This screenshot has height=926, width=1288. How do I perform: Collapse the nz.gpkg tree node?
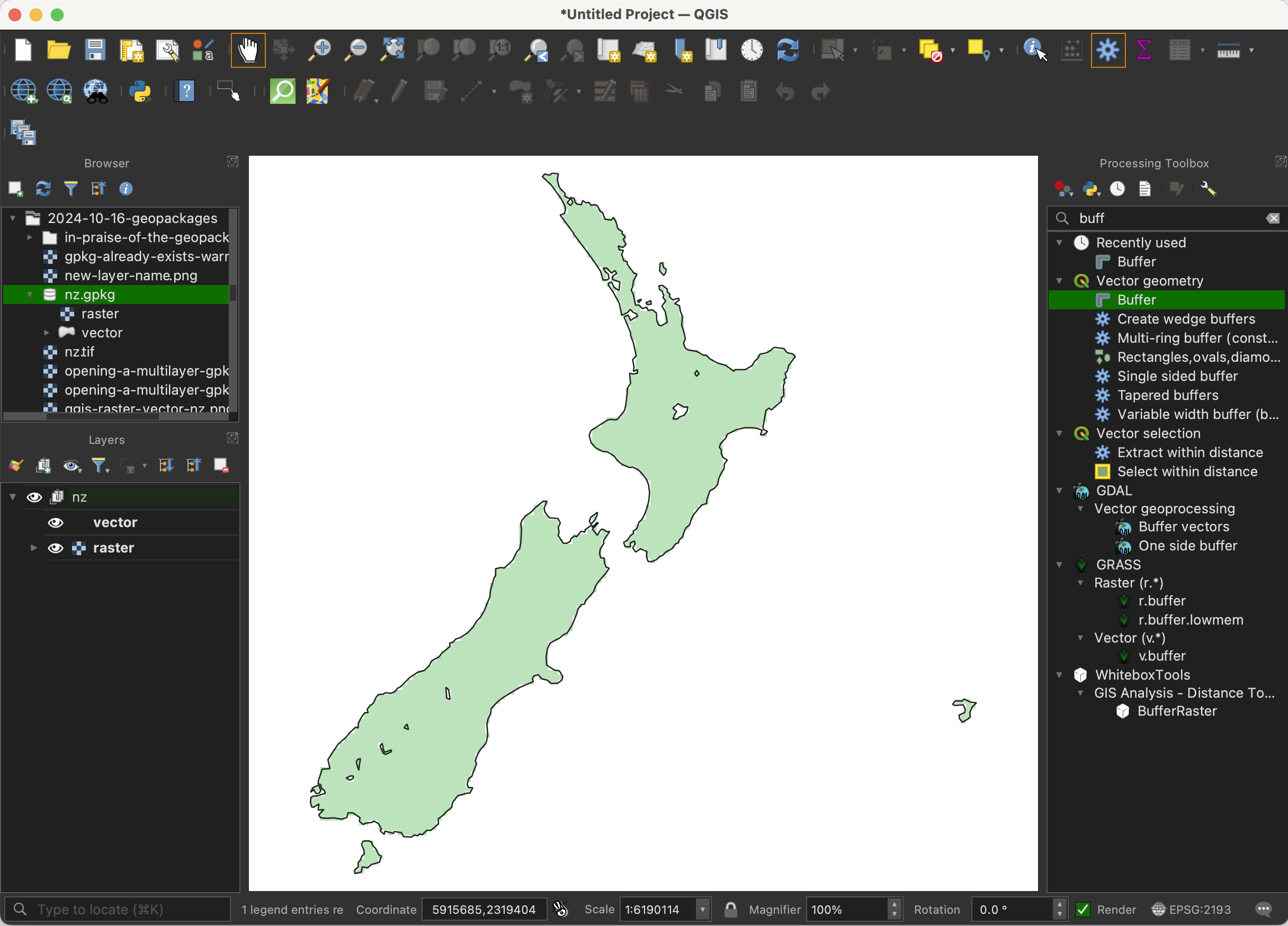pos(30,295)
